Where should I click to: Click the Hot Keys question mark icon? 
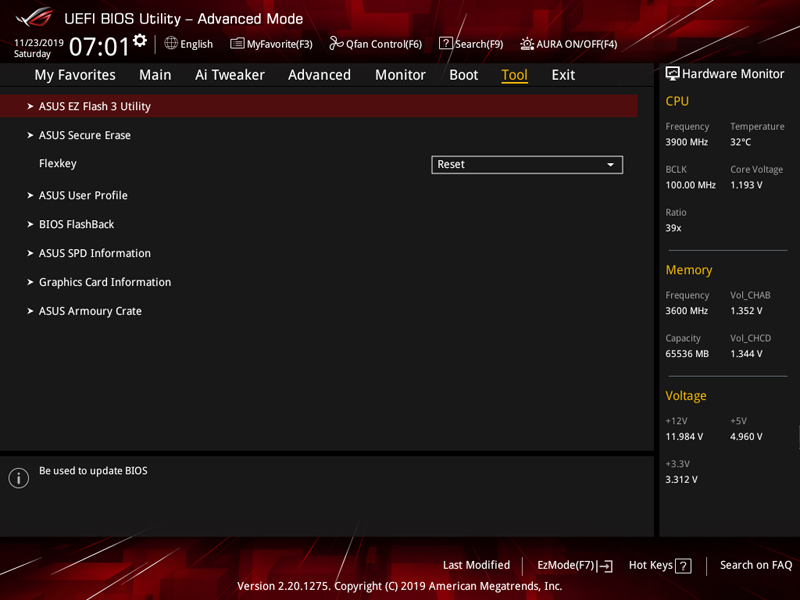click(x=683, y=566)
